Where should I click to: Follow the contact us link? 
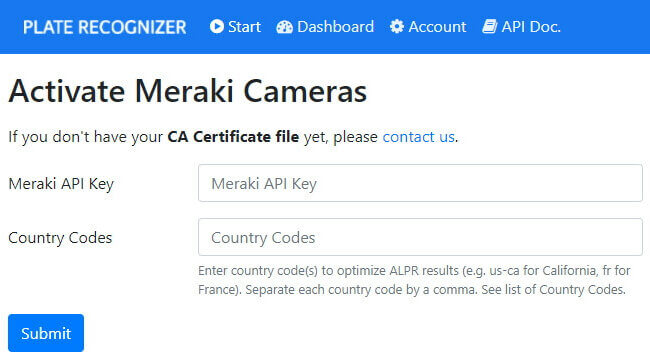418,137
